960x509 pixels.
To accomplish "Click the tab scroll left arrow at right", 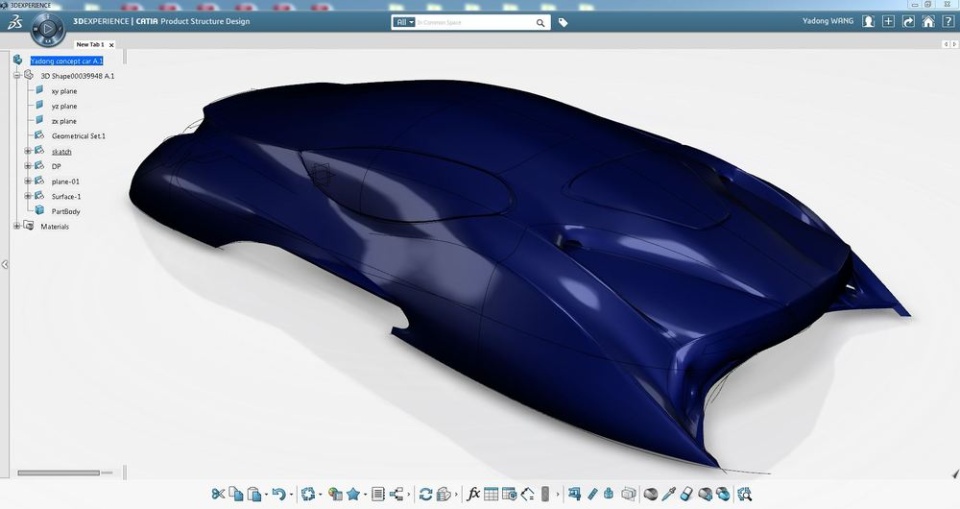I will click(945, 44).
